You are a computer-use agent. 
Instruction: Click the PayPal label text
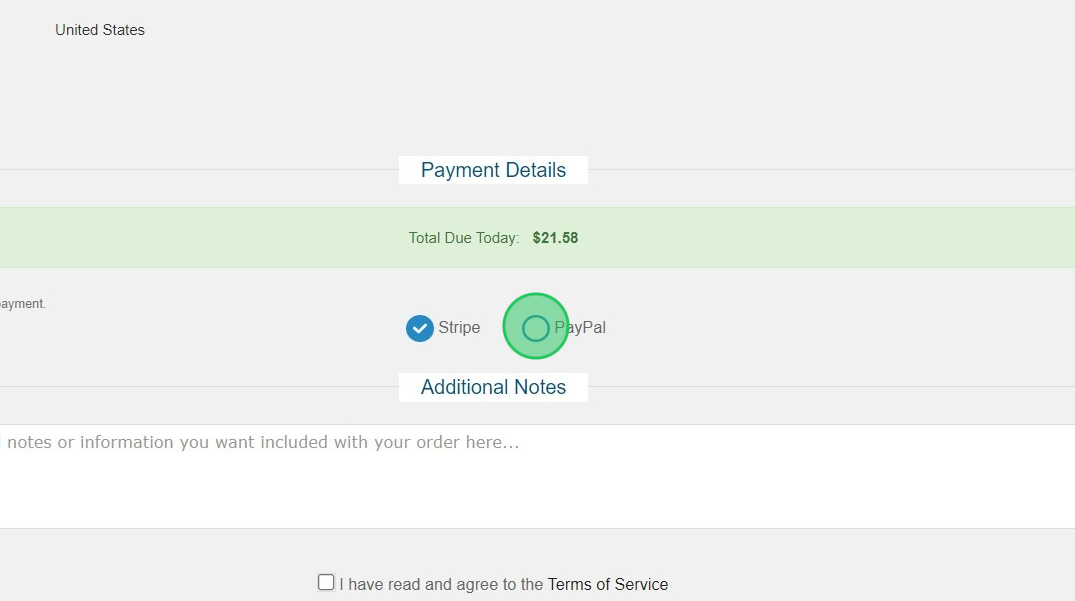coord(580,328)
